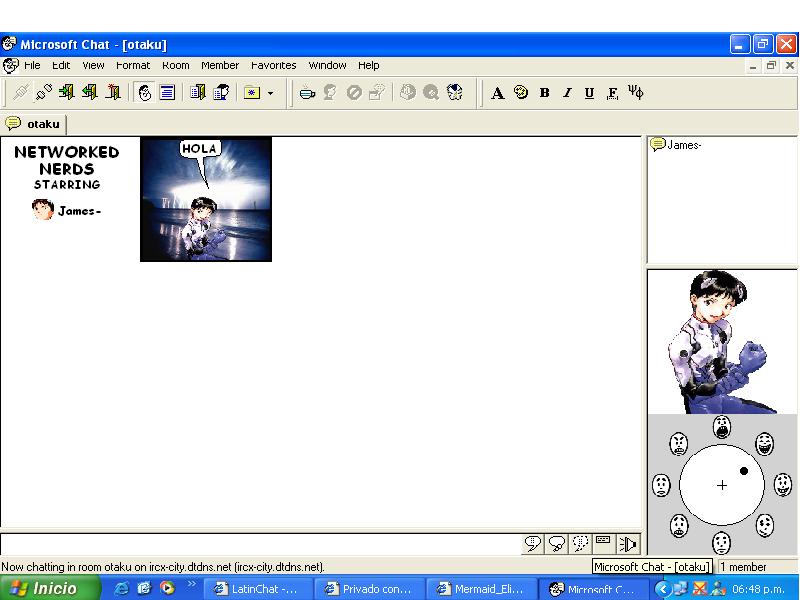800x600 pixels.
Task: Select James- in the member list
Action: point(676,145)
